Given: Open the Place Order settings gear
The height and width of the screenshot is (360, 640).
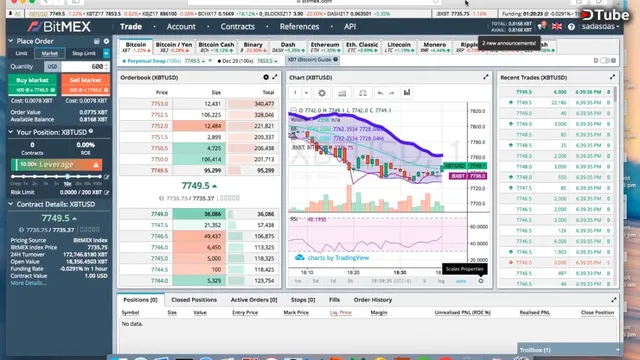Looking at the screenshot, I should pos(107,41).
